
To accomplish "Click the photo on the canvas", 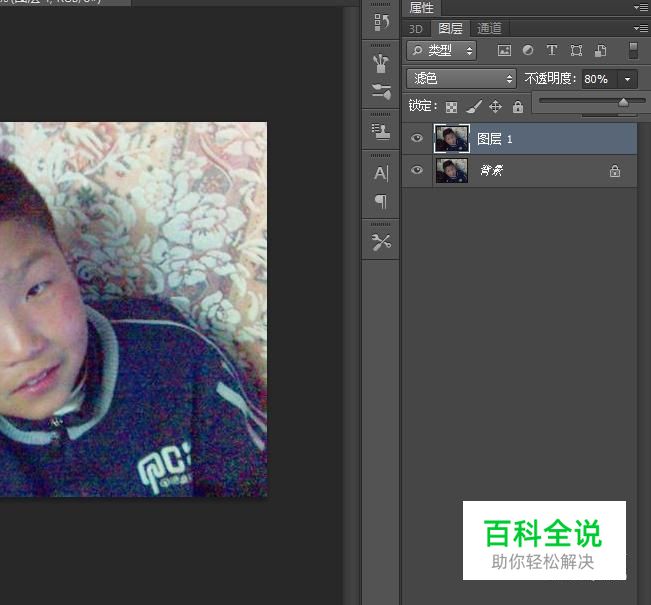I will (x=133, y=309).
